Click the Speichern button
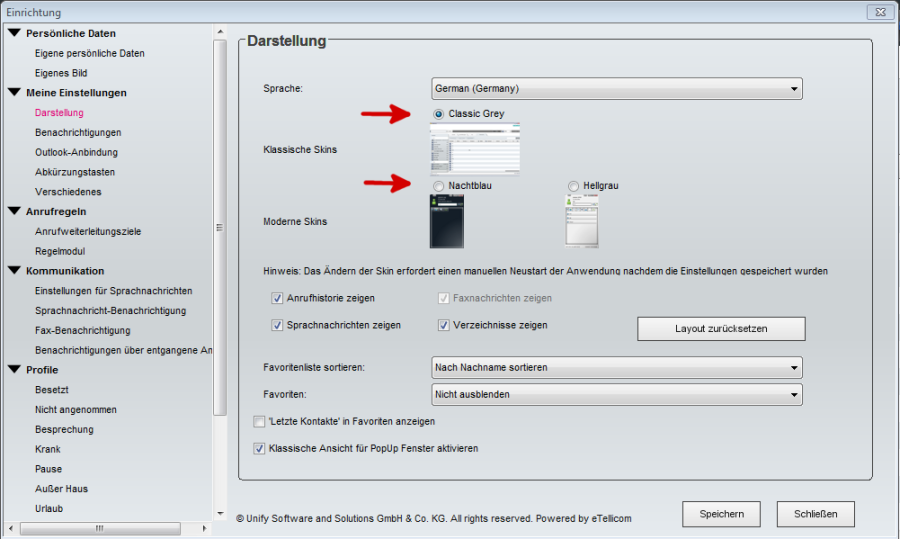The image size is (900, 539). [721, 514]
